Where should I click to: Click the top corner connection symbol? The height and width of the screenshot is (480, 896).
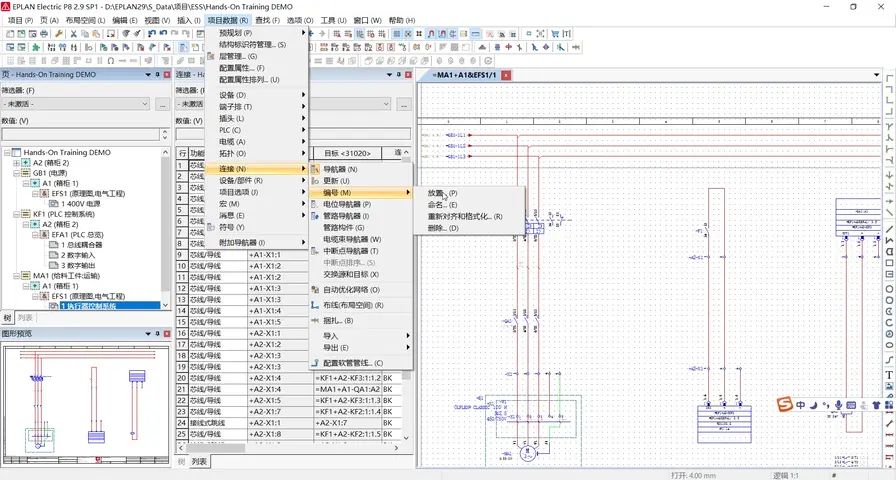(890, 78)
